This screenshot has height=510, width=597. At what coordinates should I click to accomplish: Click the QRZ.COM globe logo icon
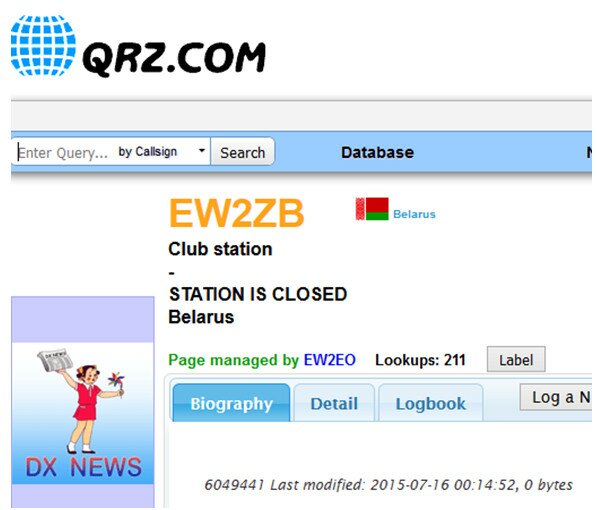point(43,45)
